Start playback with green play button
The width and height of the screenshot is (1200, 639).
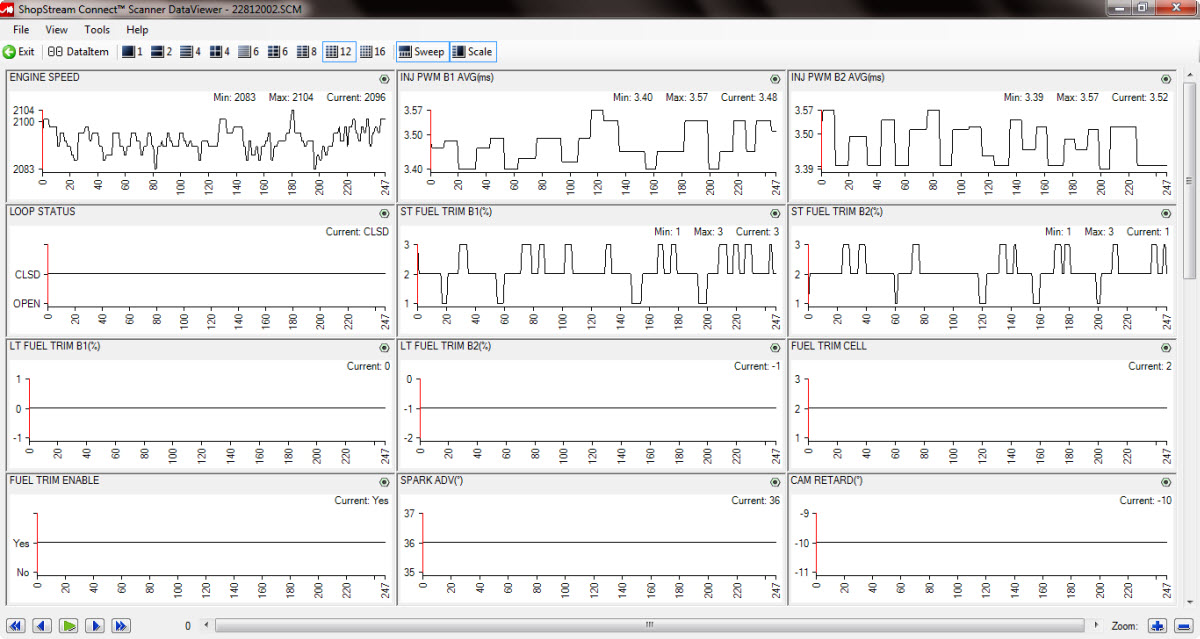(x=69, y=625)
